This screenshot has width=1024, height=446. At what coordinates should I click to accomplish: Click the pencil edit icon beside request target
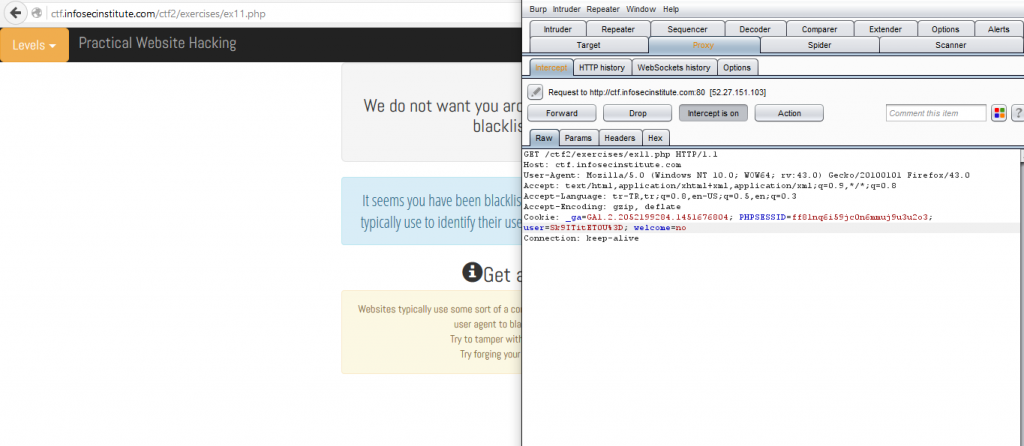click(x=535, y=92)
